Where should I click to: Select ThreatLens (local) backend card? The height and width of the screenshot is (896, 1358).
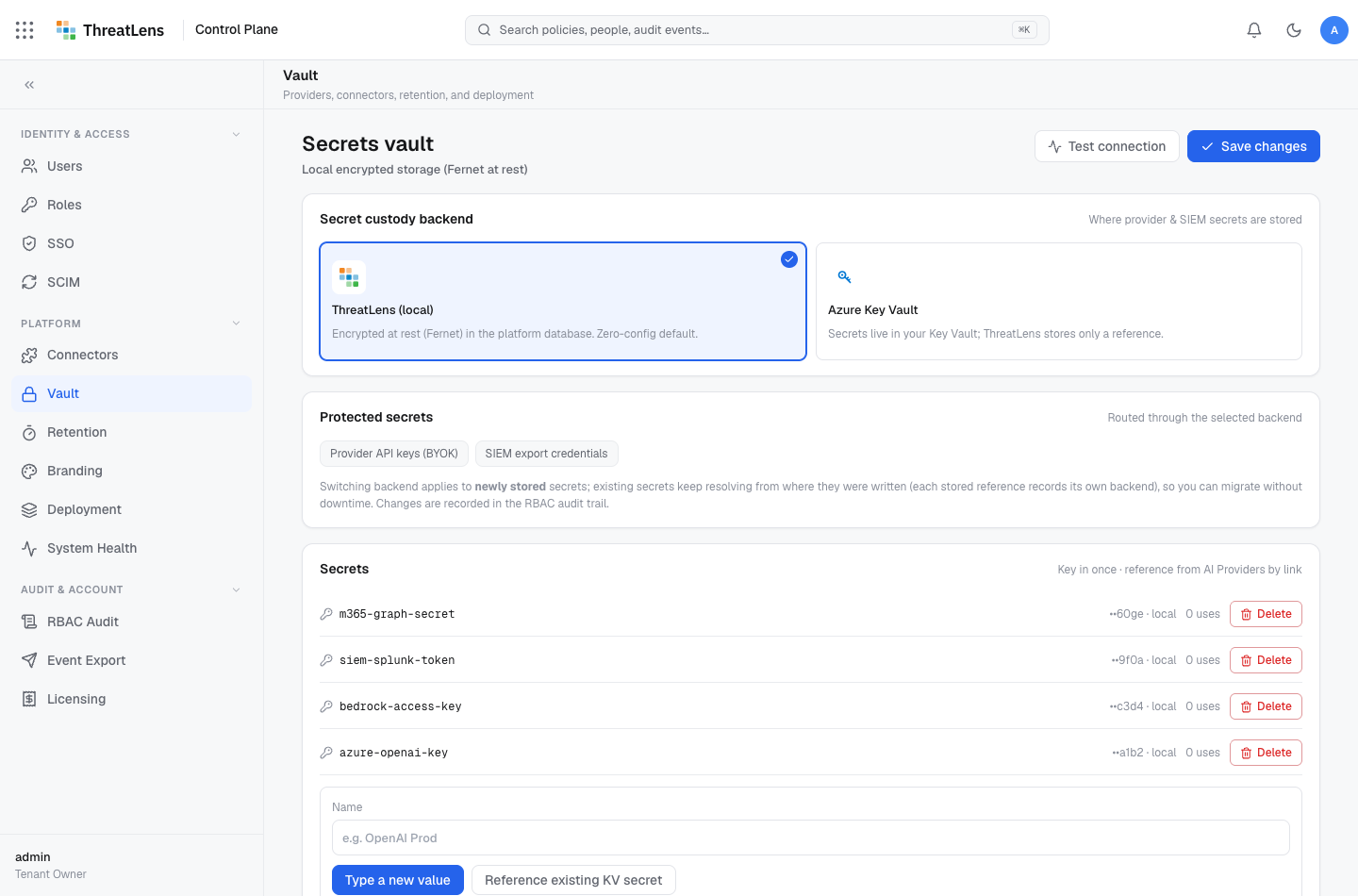[563, 302]
